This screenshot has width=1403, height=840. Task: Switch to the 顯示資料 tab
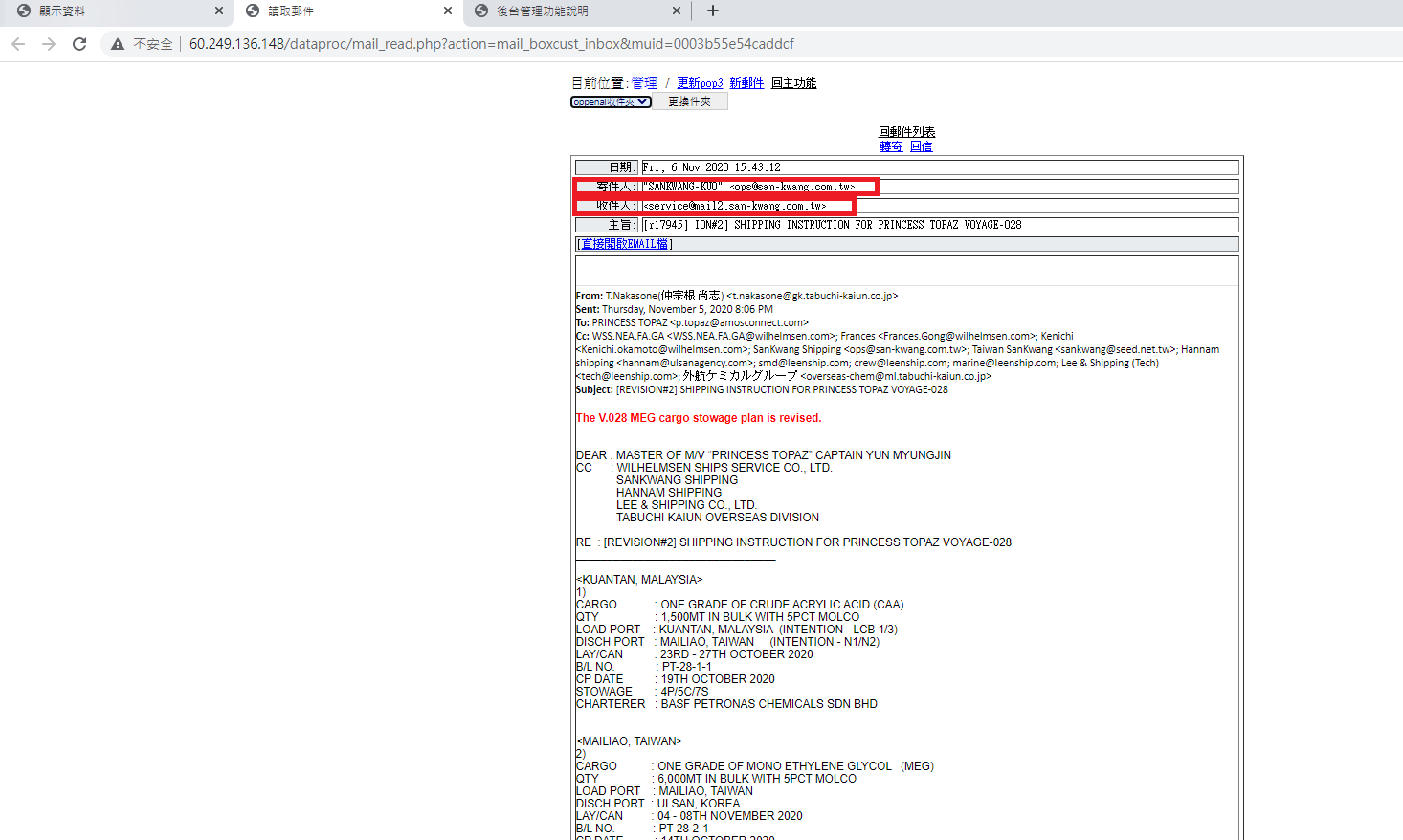[115, 11]
